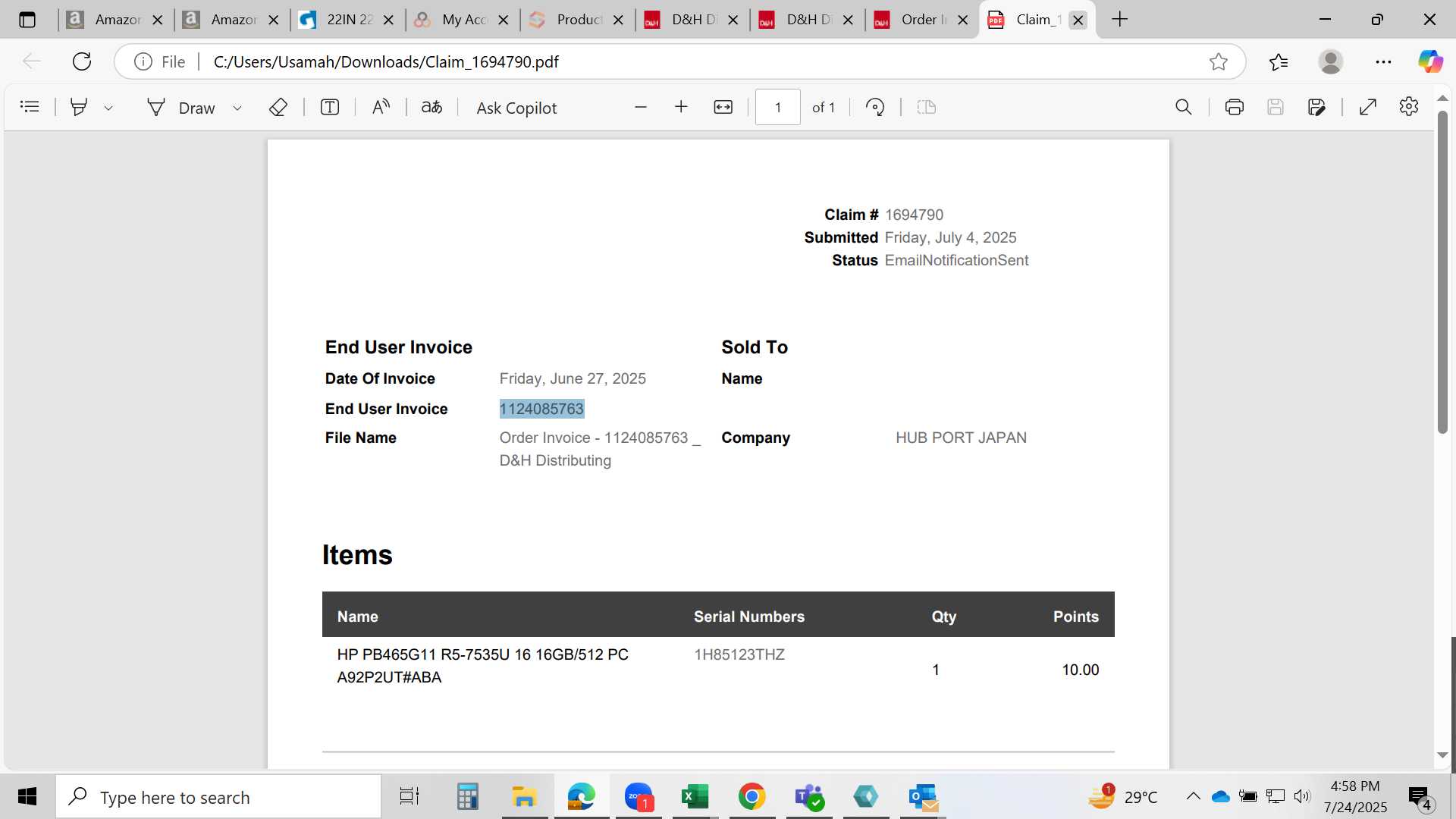Screen dimensions: 1456x819
Task: Open Microsoft Teams from the taskbar
Action: click(x=808, y=797)
